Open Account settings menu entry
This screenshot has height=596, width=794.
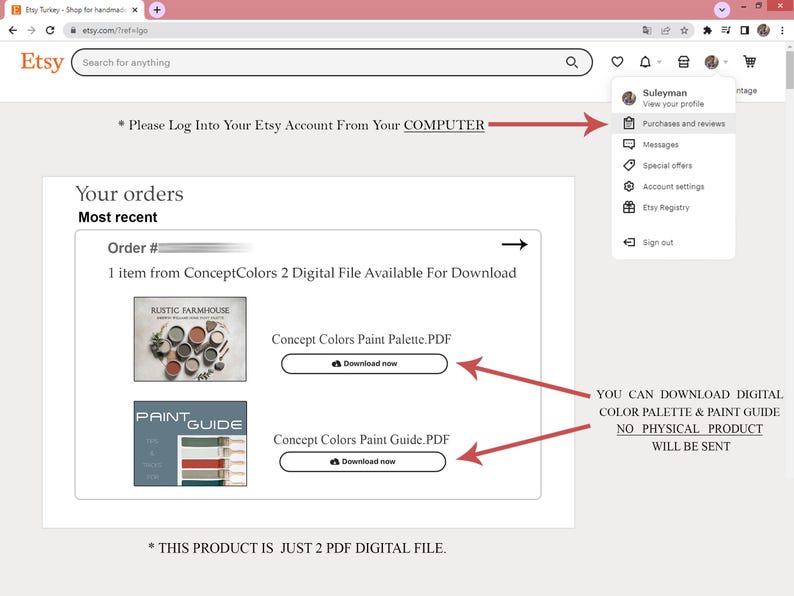(x=673, y=186)
